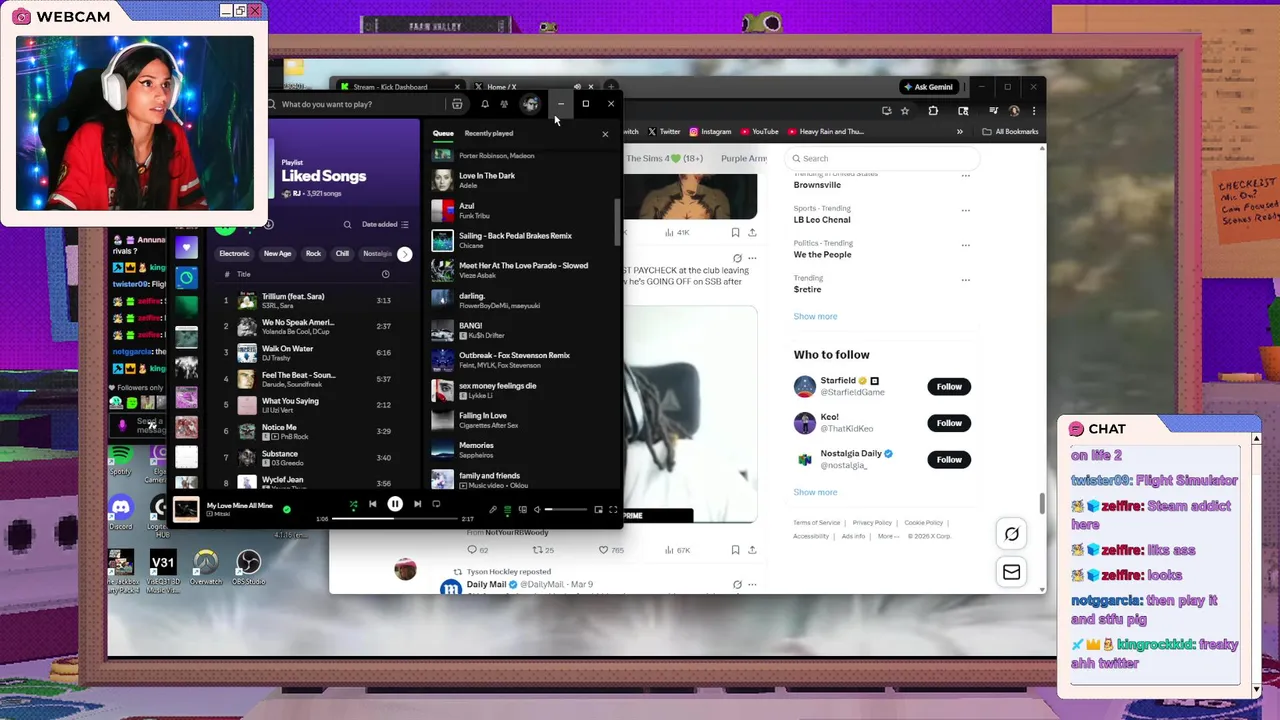
Task: Open the X Grok floating icon
Action: point(1012,534)
